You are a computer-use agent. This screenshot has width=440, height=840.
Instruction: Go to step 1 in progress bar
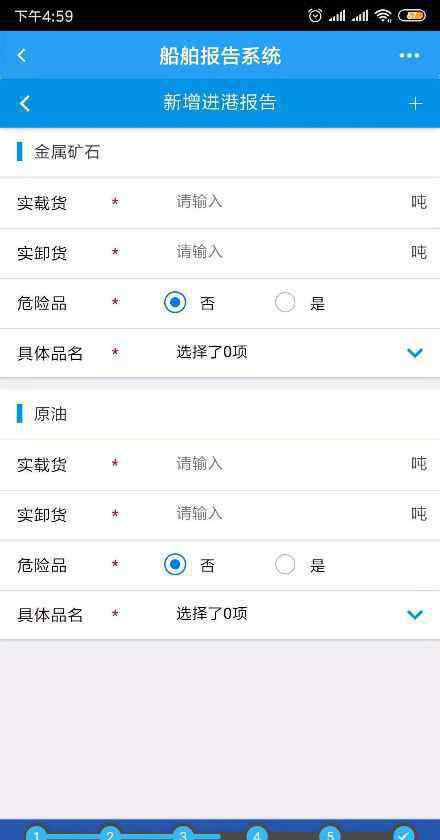tap(36, 834)
